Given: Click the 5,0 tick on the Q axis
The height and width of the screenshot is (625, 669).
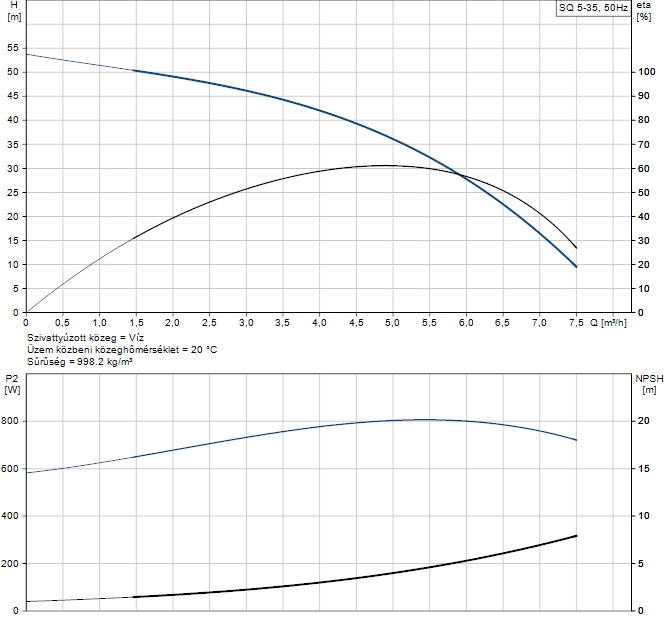Looking at the screenshot, I should coord(393,323).
